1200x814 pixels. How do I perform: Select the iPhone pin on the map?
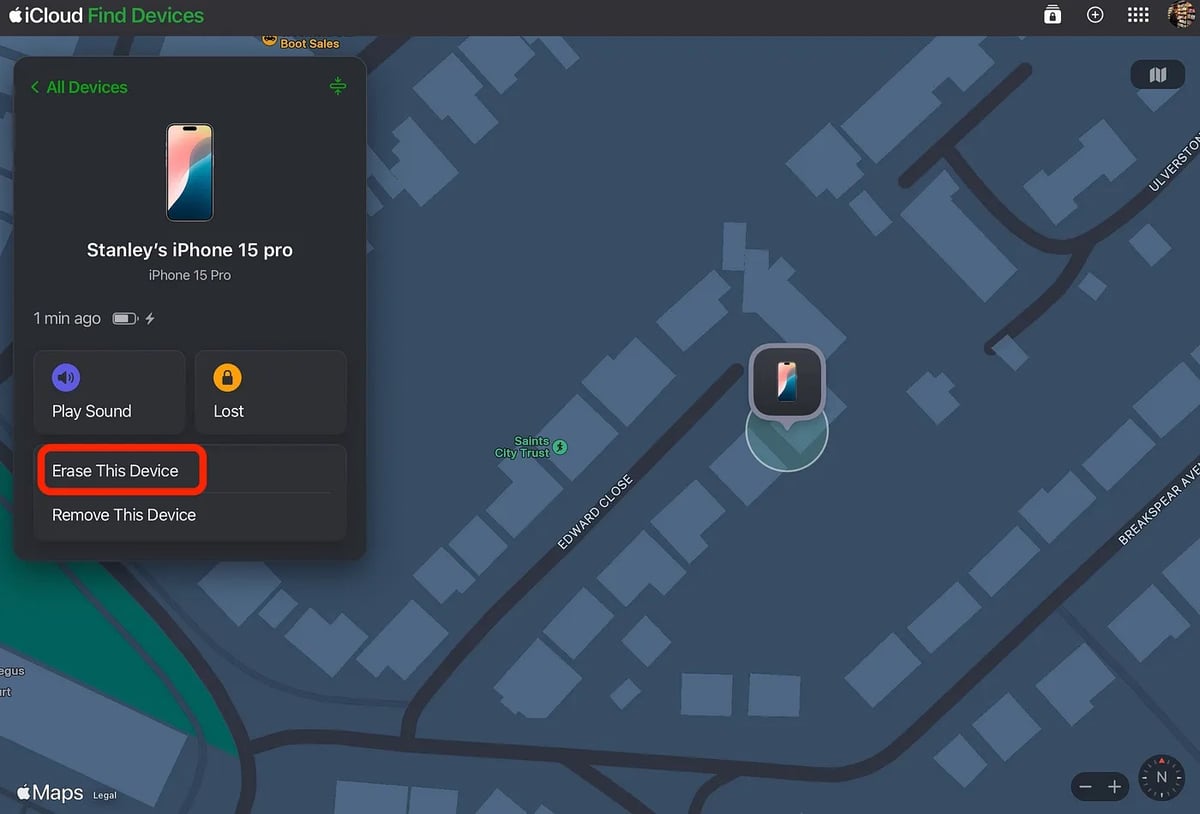[787, 383]
